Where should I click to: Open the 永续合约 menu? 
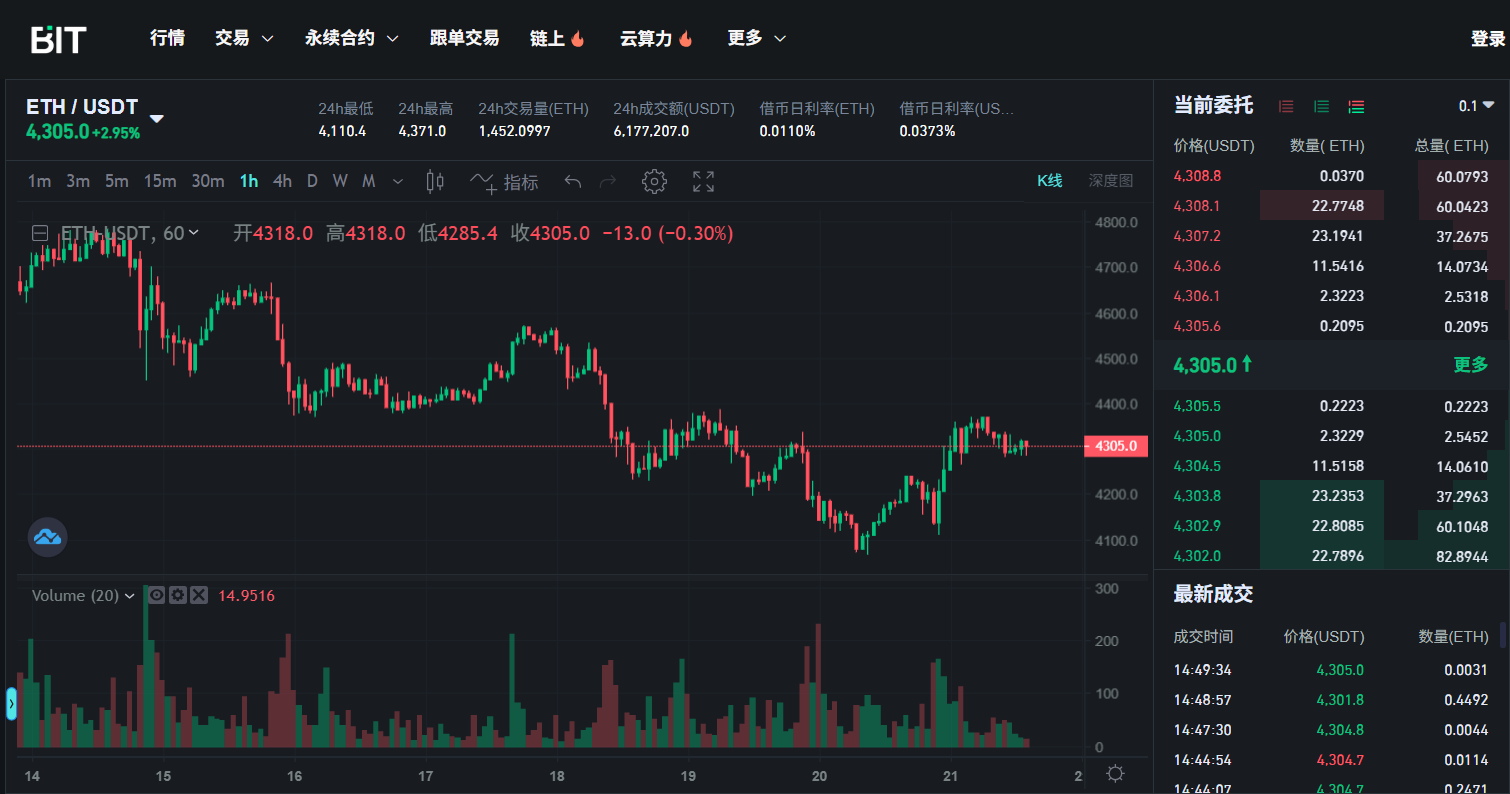(351, 38)
